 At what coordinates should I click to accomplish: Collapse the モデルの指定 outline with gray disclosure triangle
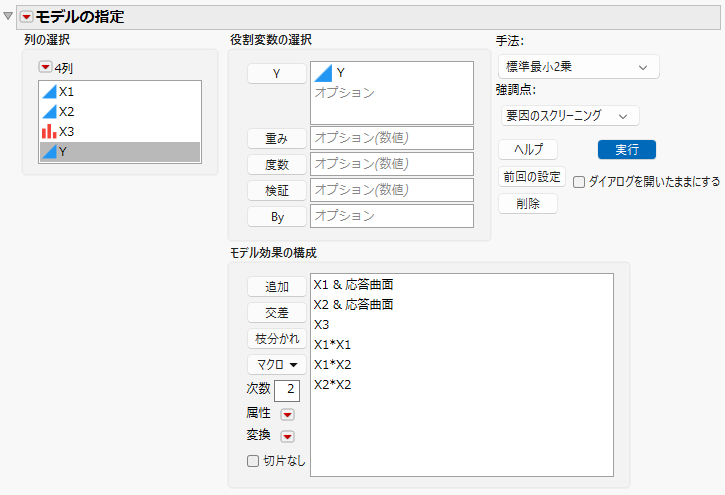point(8,17)
